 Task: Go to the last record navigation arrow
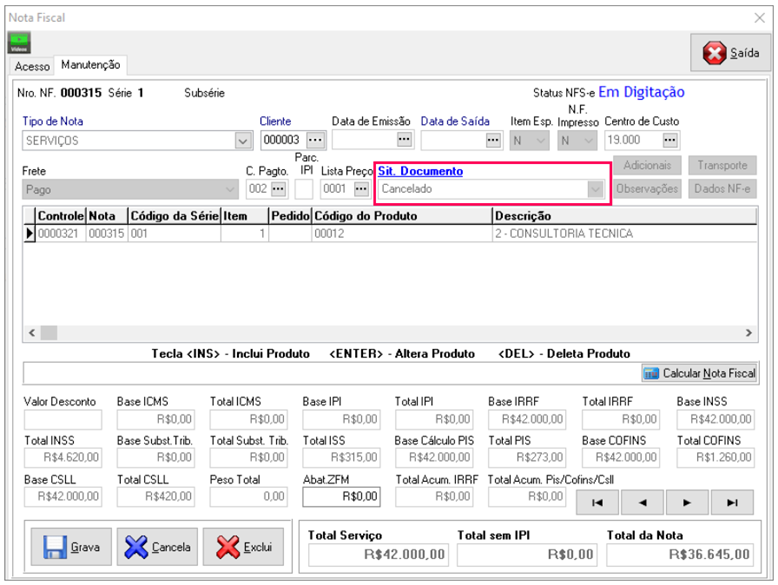[732, 502]
